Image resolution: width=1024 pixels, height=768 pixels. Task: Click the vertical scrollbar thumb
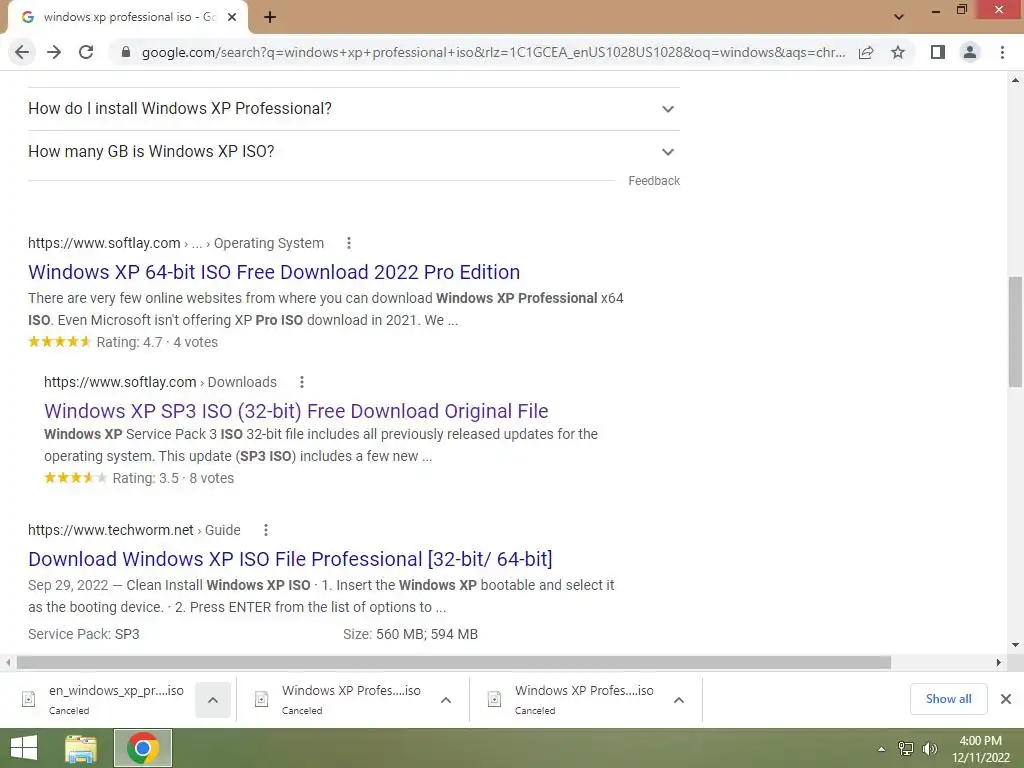click(x=1015, y=332)
